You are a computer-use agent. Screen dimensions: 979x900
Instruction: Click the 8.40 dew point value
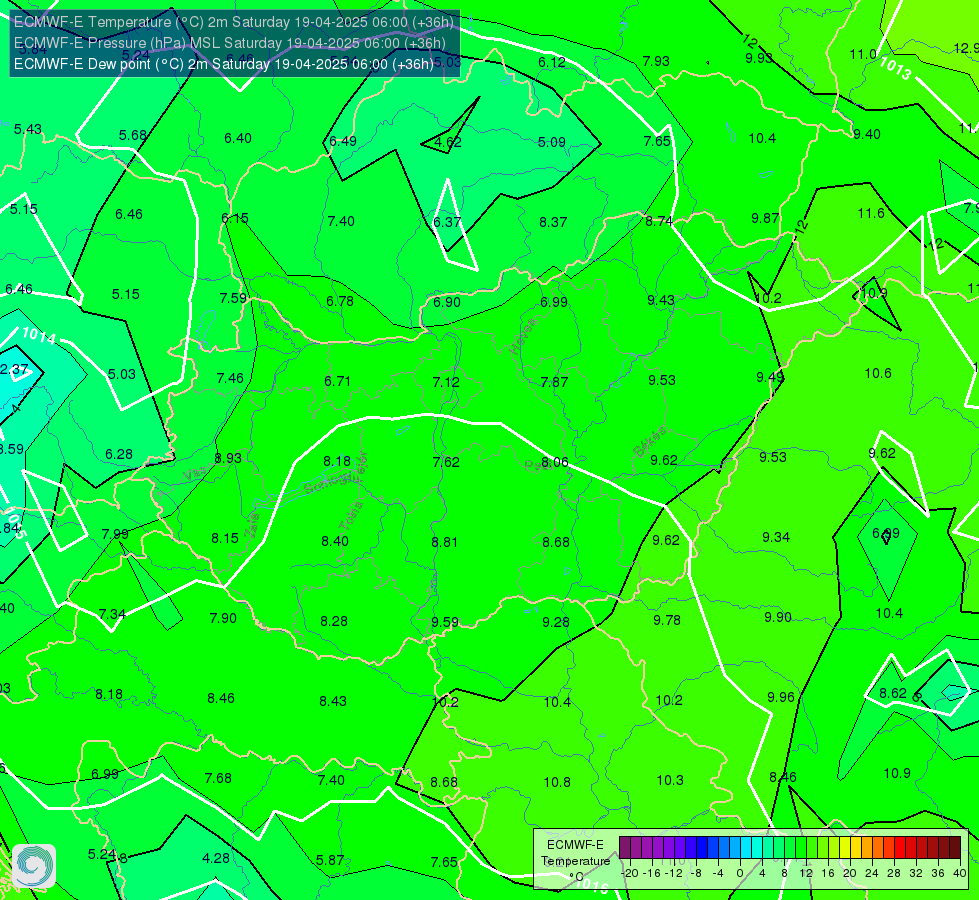(x=335, y=541)
